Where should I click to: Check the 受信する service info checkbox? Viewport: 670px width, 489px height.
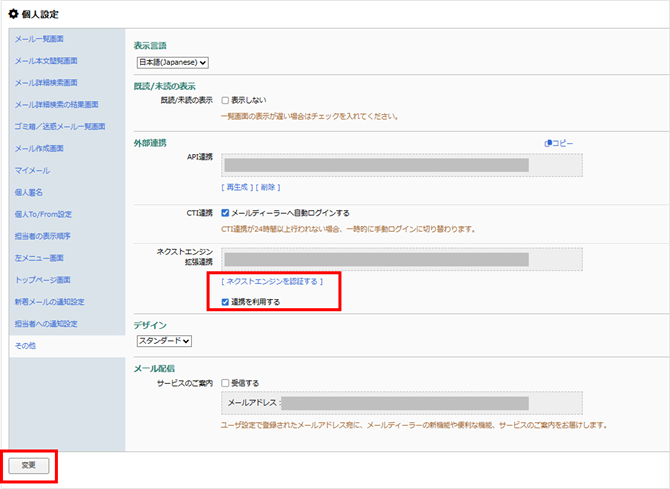(x=225, y=383)
